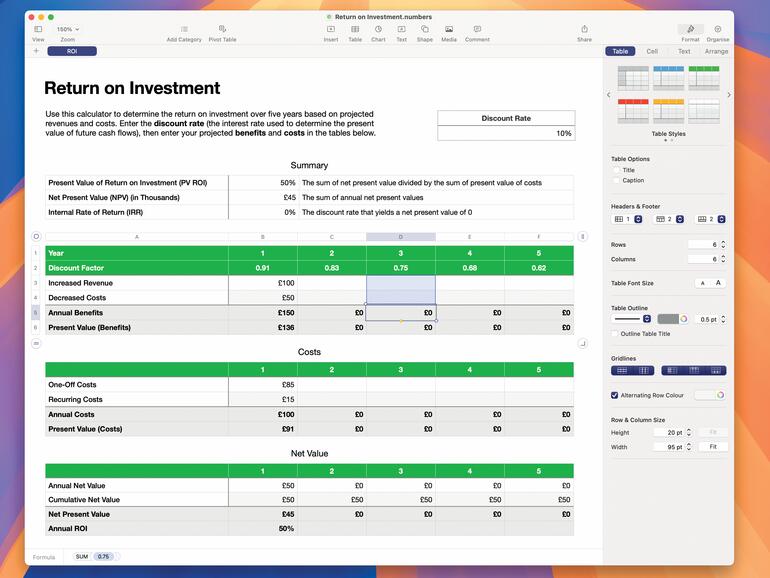Click the Columns count stepper

(x=723, y=259)
